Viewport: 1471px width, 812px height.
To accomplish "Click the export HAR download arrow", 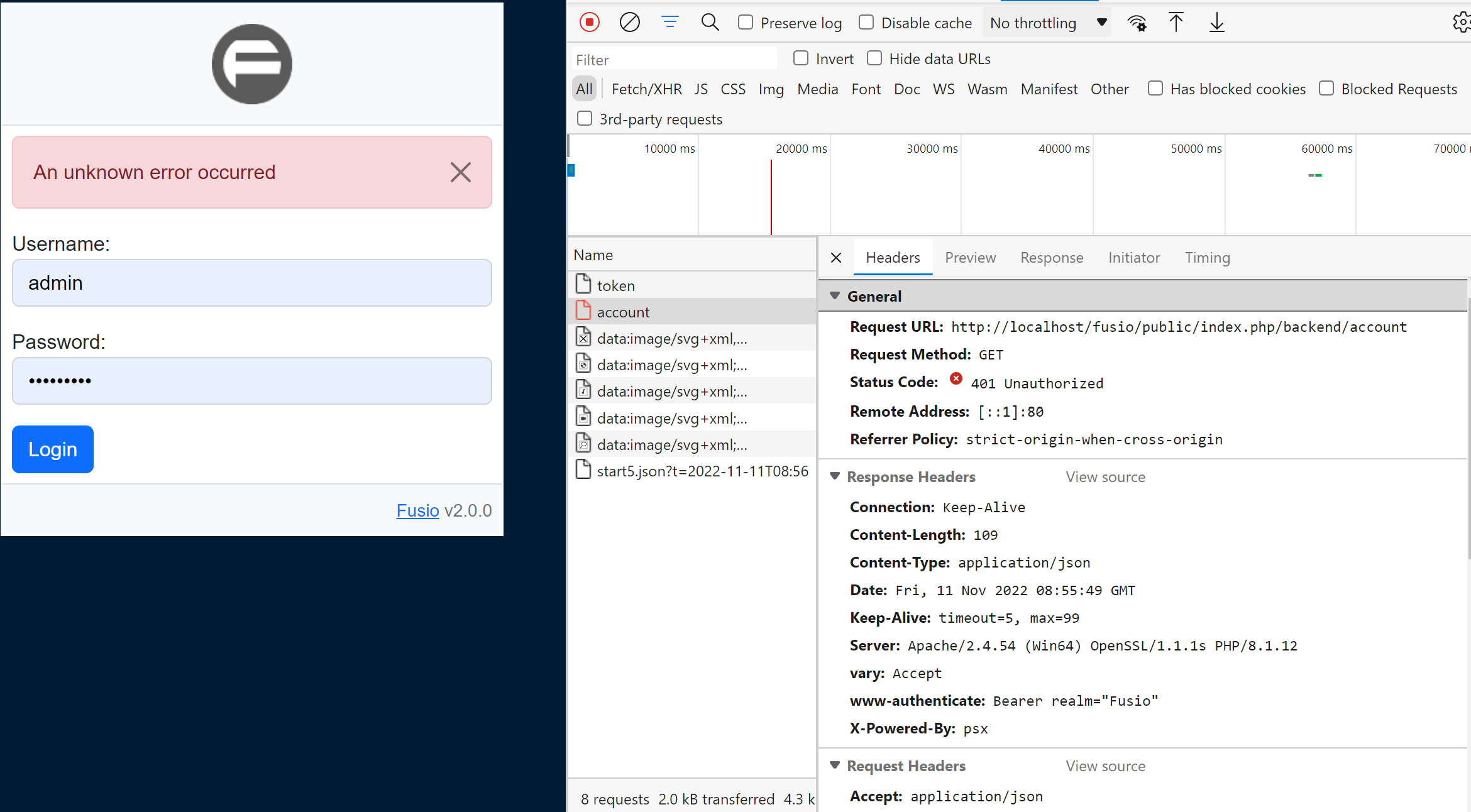I will [1216, 23].
